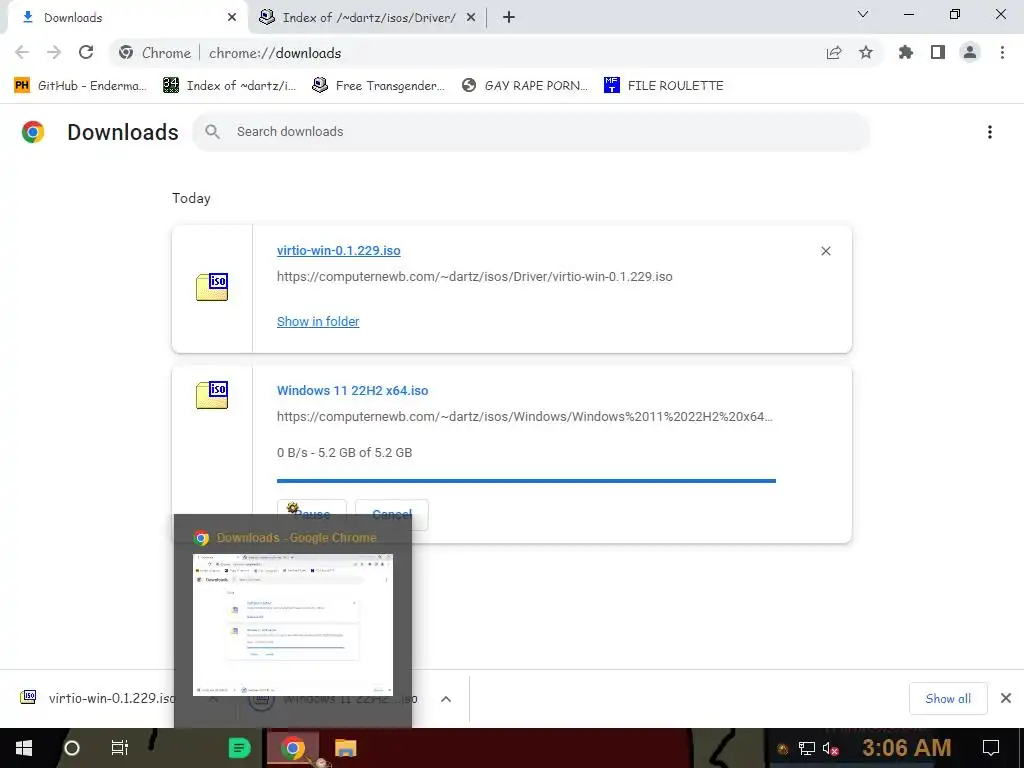Viewport: 1024px width, 768px height.
Task: Switch to the Downloads tab
Action: pyautogui.click(x=127, y=18)
